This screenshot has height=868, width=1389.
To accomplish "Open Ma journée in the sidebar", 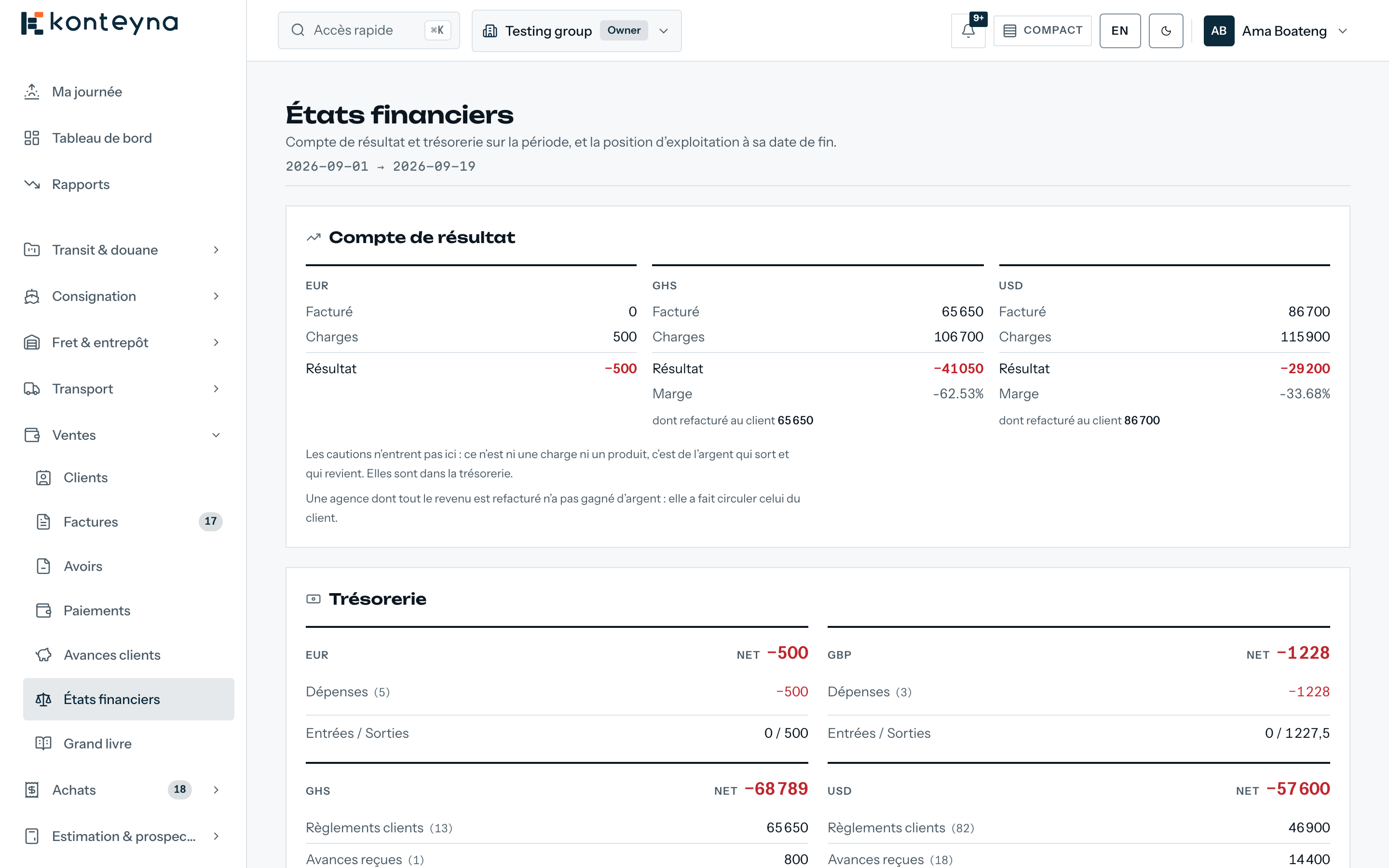I will 129,92.
